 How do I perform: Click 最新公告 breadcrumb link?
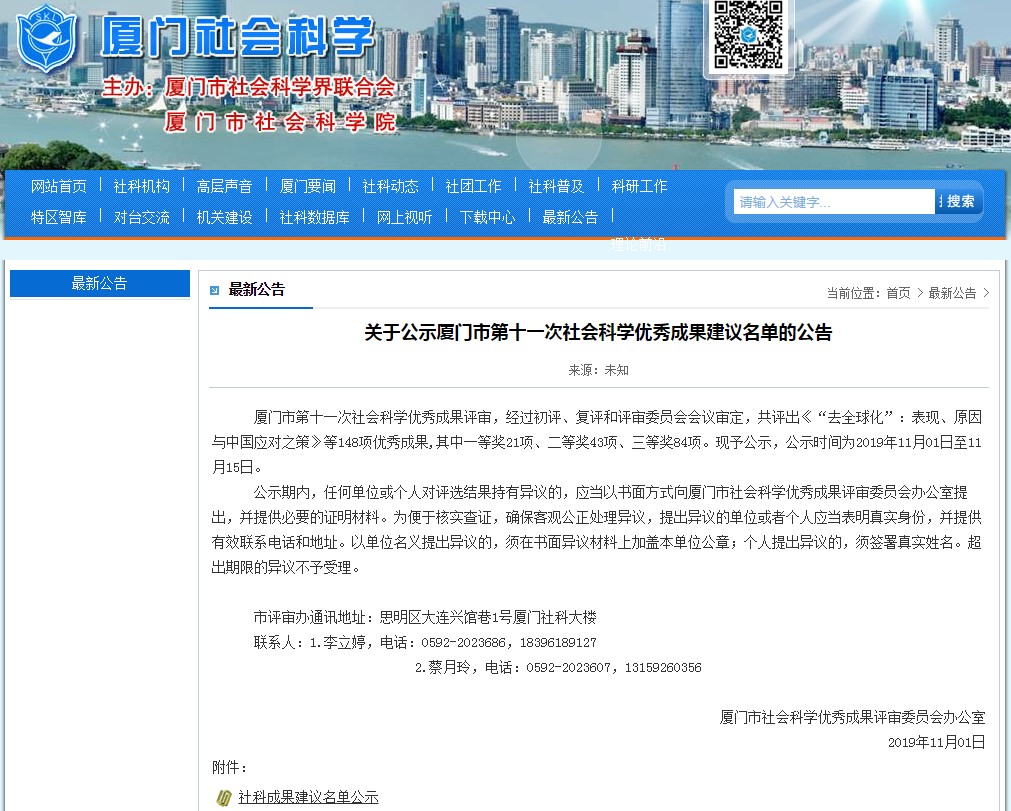952,293
